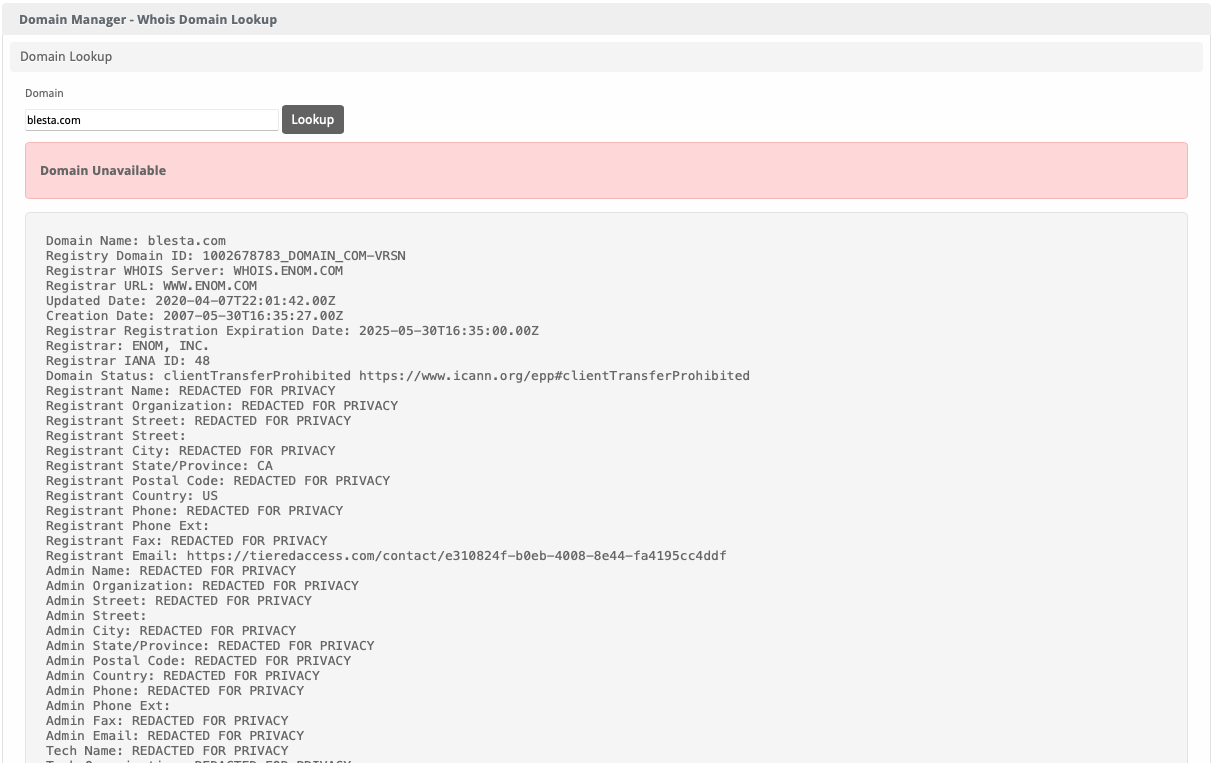
Task: Click the Admin Email line
Action: [x=174, y=736]
